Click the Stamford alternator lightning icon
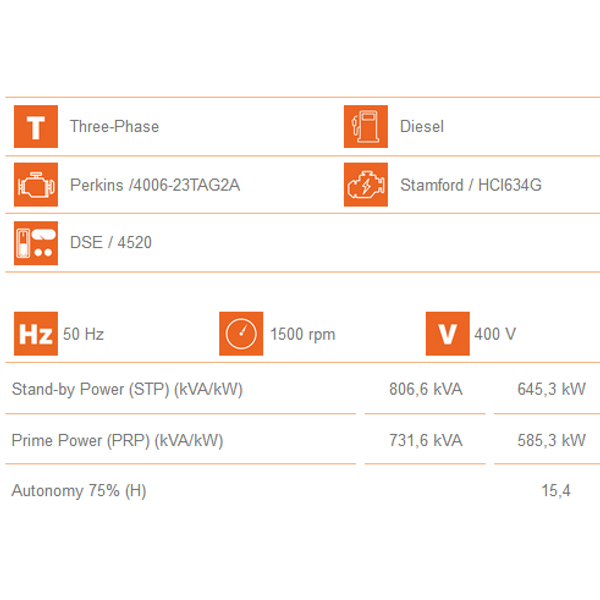Image resolution: width=600 pixels, height=600 pixels. (365, 184)
